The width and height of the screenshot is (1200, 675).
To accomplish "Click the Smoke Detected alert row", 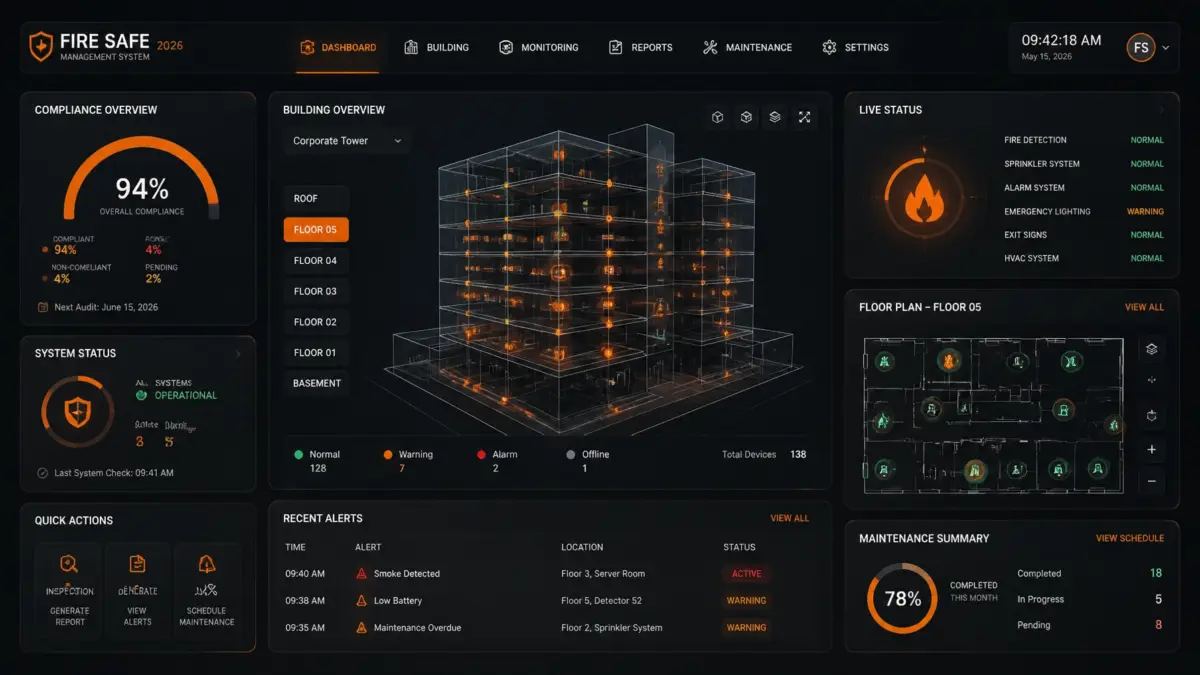I will 549,574.
